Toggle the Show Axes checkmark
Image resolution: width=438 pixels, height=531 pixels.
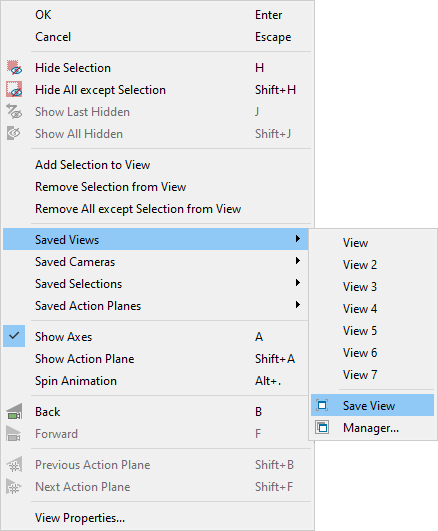click(x=14, y=336)
